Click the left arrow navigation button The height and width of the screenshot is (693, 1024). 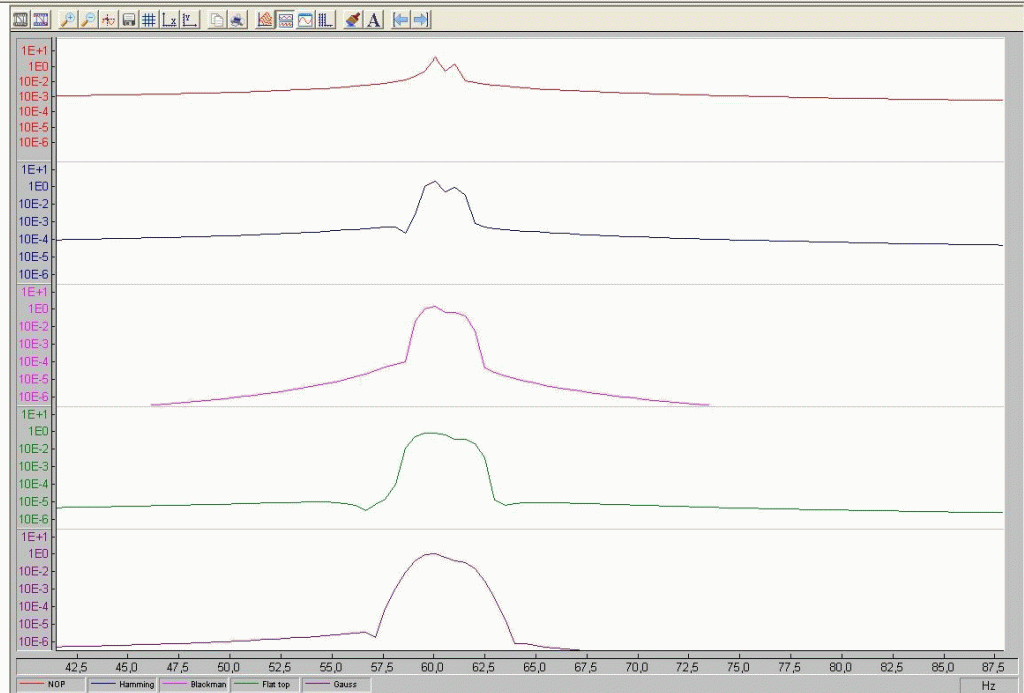pos(401,20)
